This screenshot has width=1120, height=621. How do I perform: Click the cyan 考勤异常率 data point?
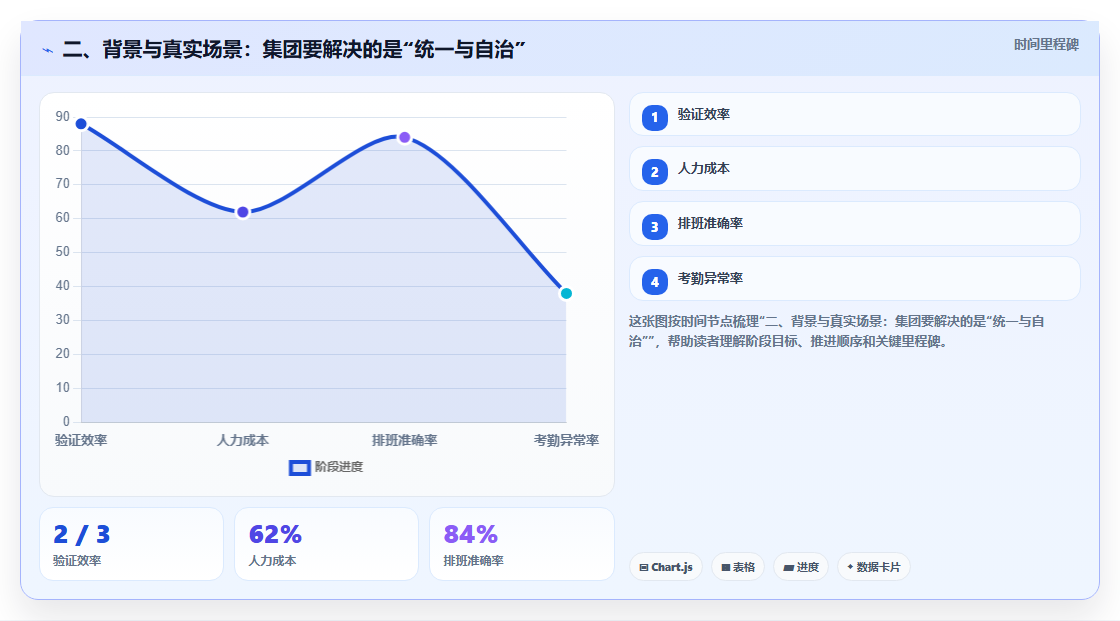(566, 294)
